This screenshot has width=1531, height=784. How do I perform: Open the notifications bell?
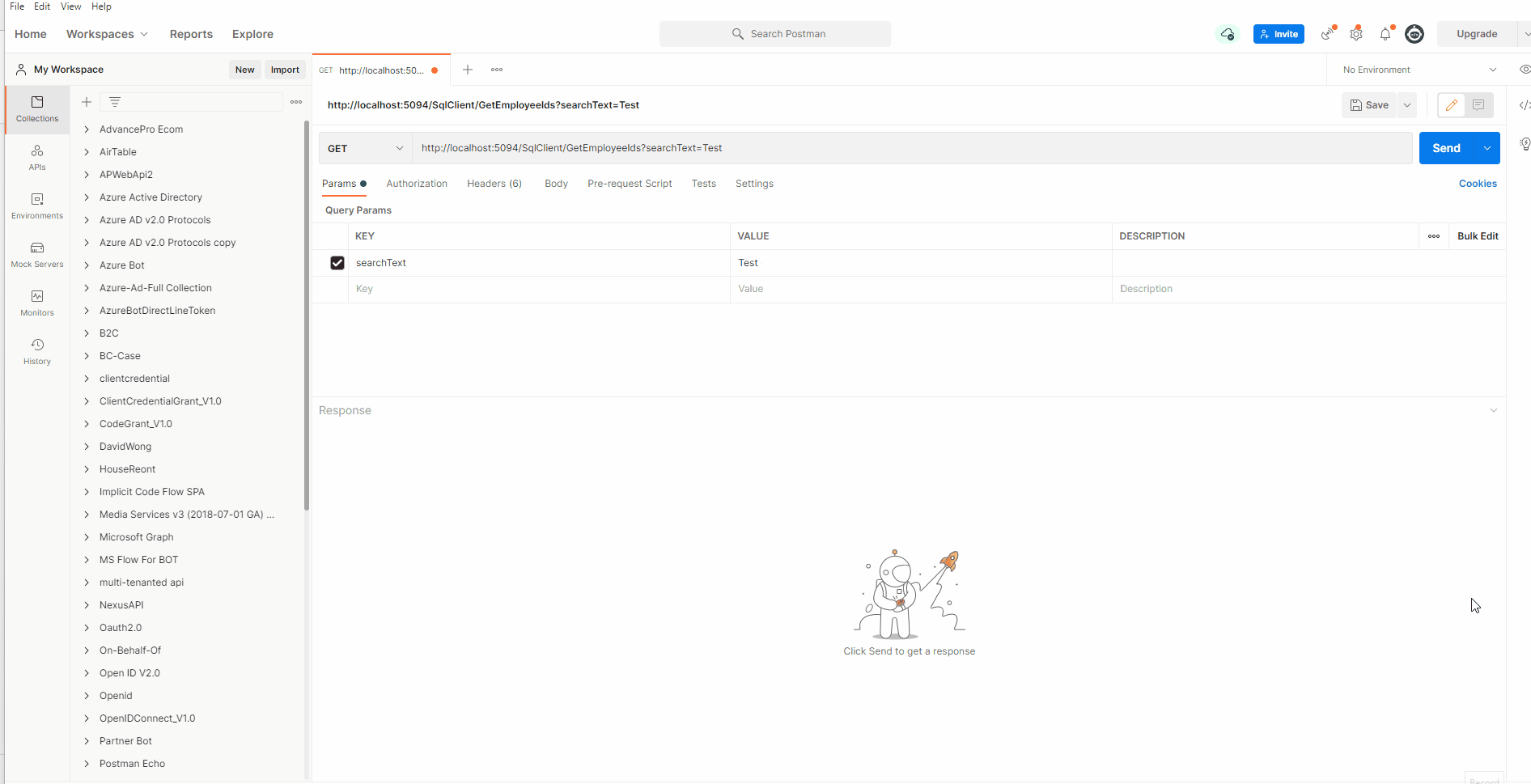click(x=1386, y=34)
